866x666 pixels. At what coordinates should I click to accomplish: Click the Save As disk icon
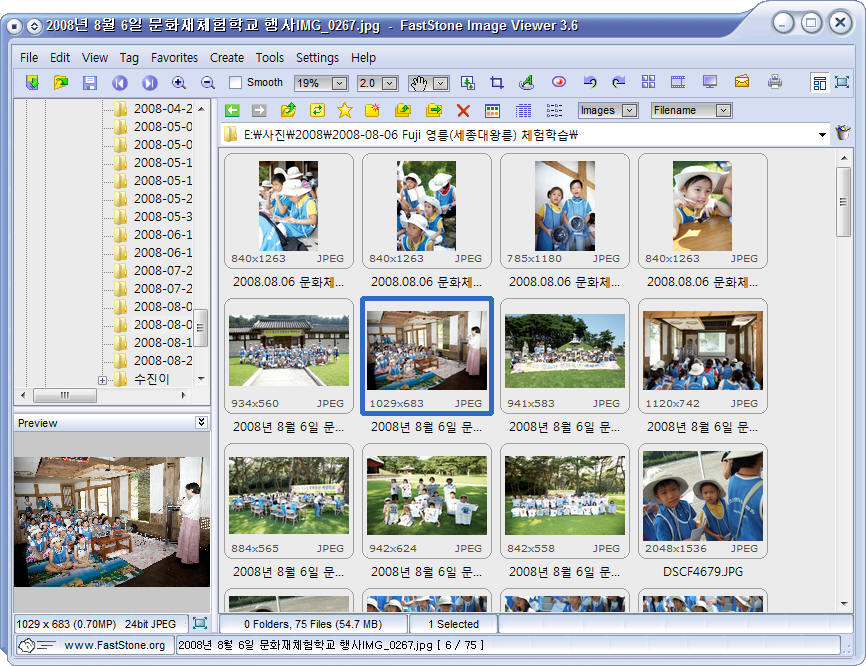[89, 83]
